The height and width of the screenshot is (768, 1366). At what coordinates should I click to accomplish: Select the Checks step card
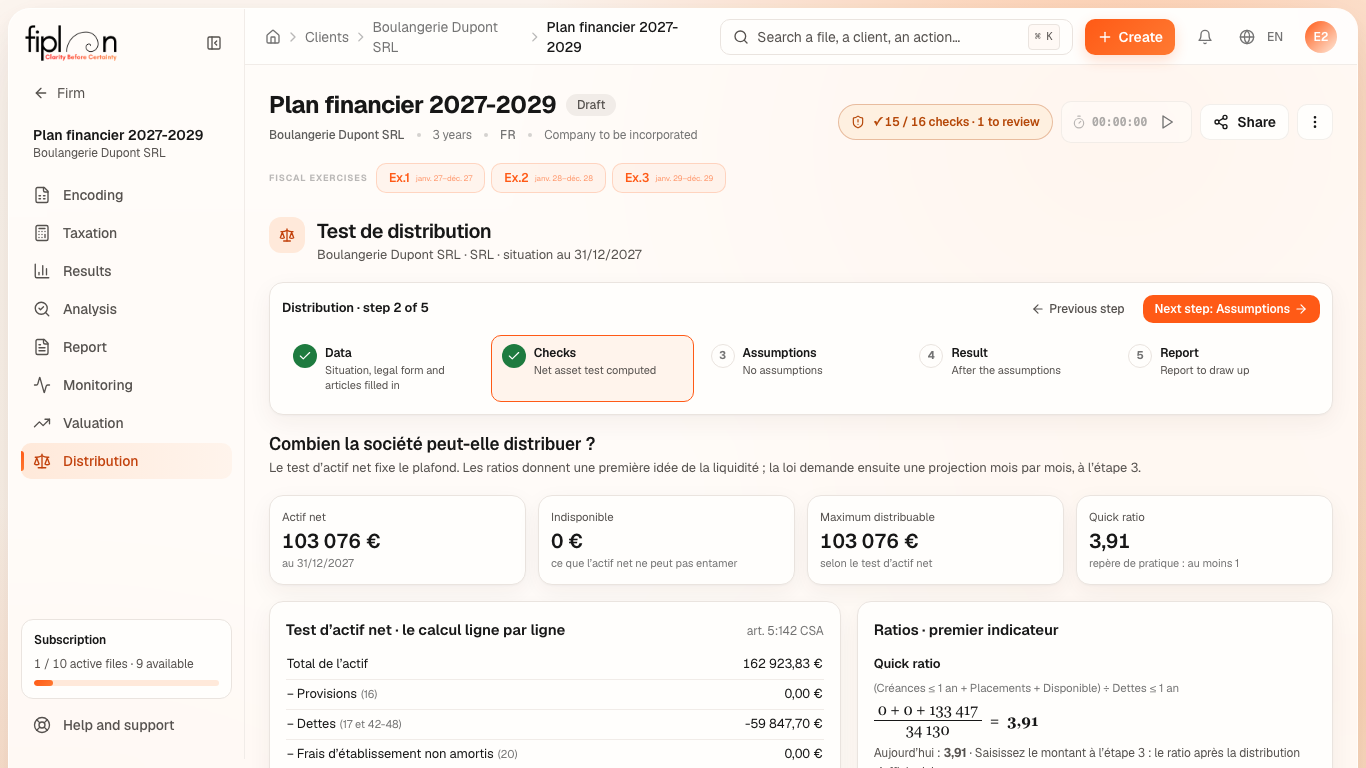tap(592, 368)
